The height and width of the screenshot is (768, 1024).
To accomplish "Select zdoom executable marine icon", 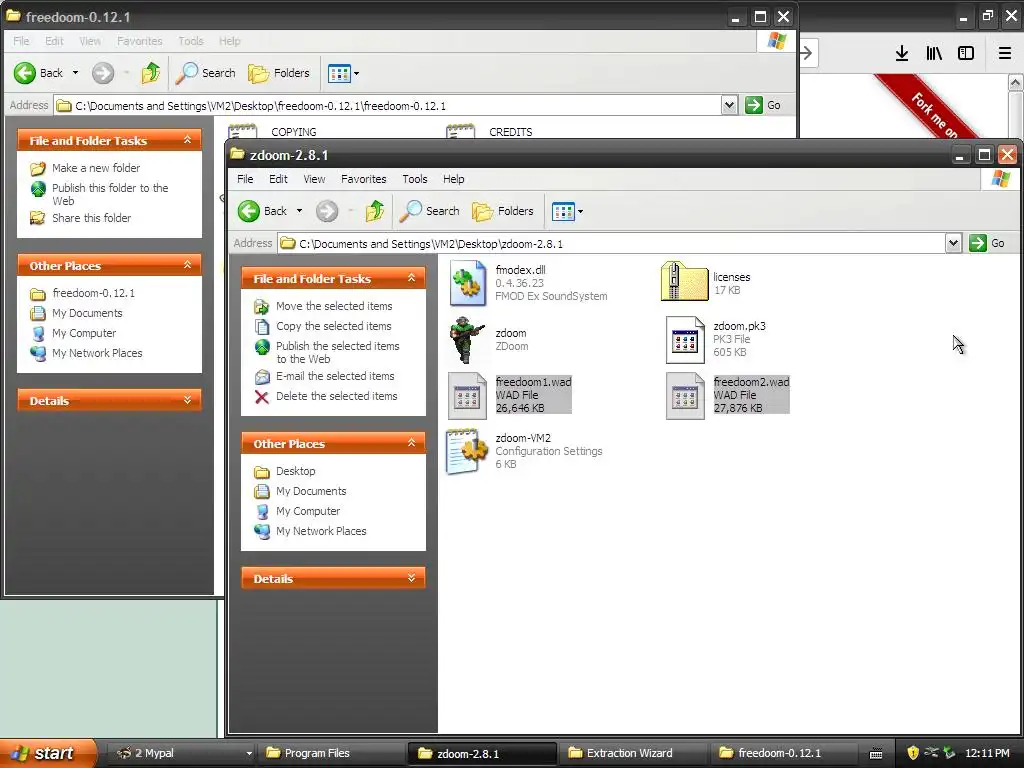I will [468, 340].
